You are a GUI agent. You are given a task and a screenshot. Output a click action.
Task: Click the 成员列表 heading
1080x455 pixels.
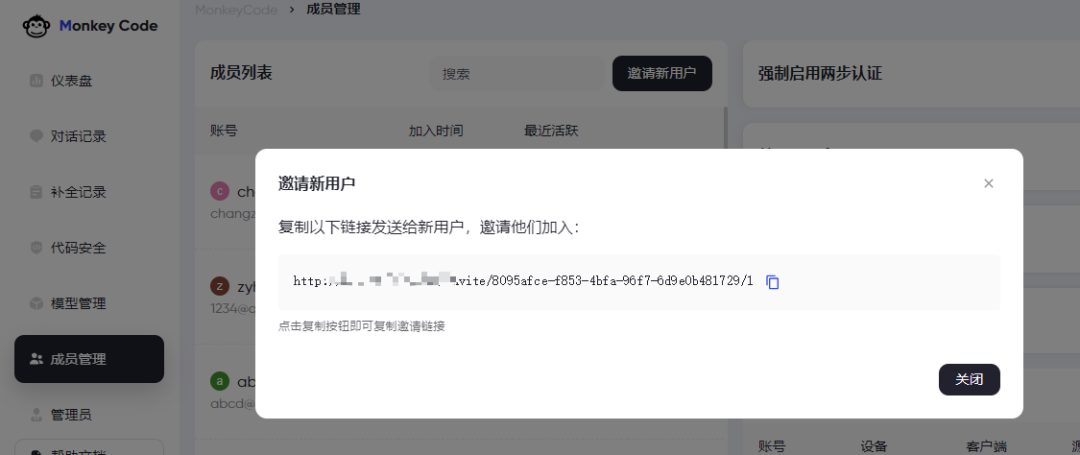[x=241, y=73]
